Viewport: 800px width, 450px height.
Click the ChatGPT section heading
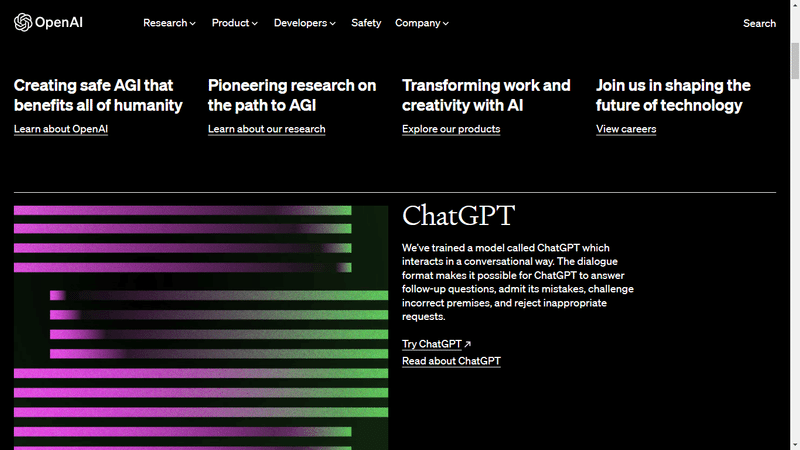[458, 215]
